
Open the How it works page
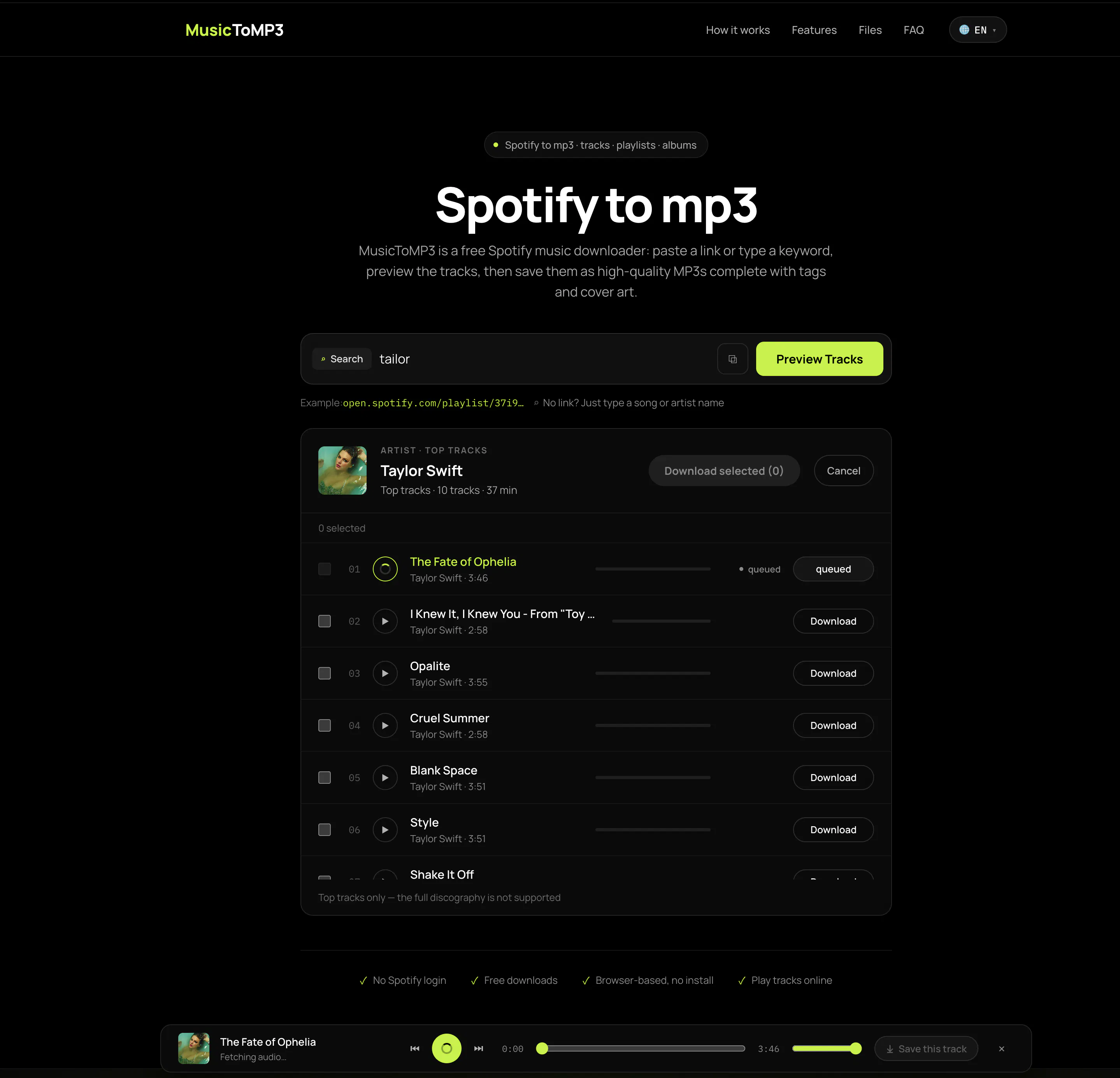tap(738, 30)
